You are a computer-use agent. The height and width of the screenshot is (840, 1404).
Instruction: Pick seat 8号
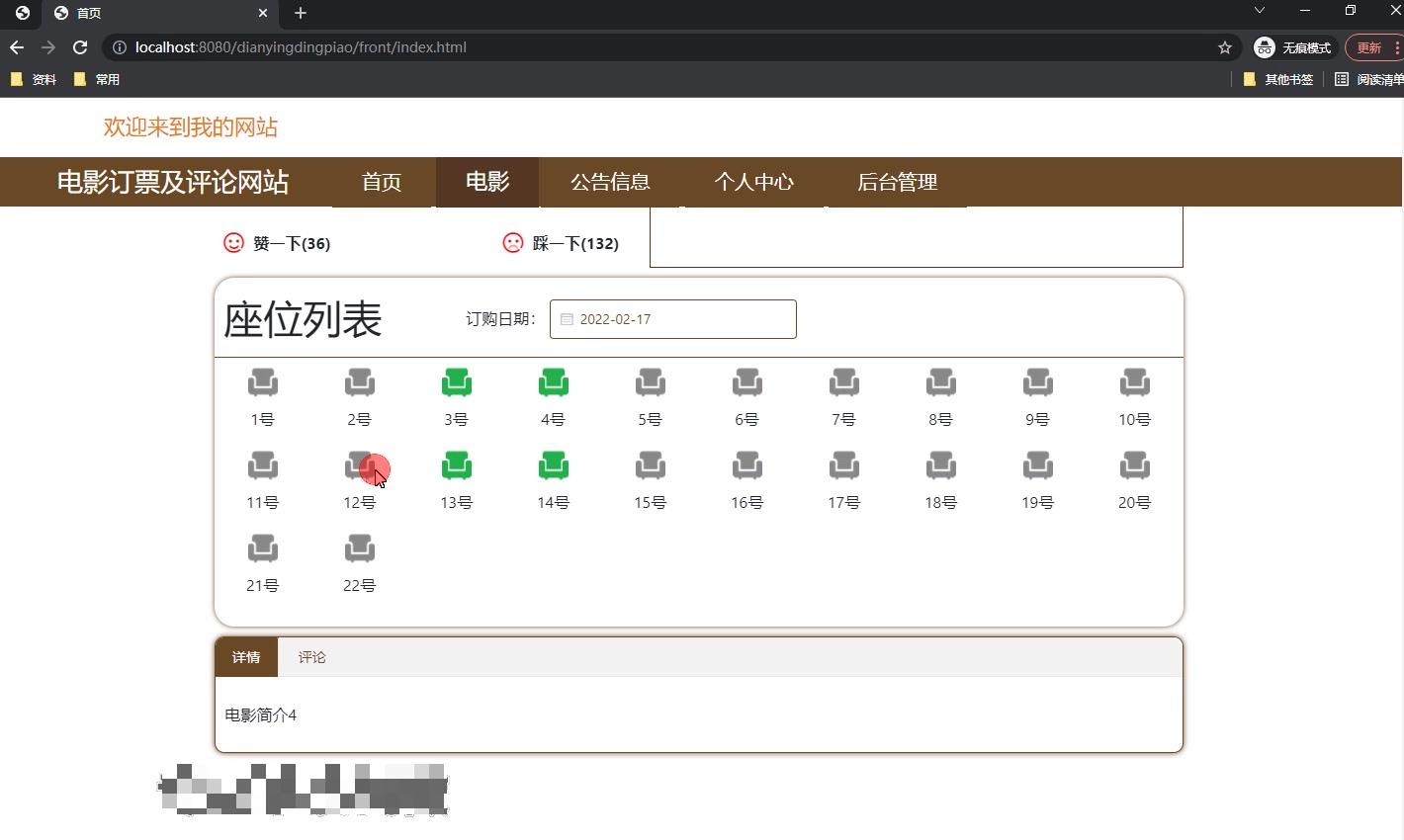pos(941,382)
